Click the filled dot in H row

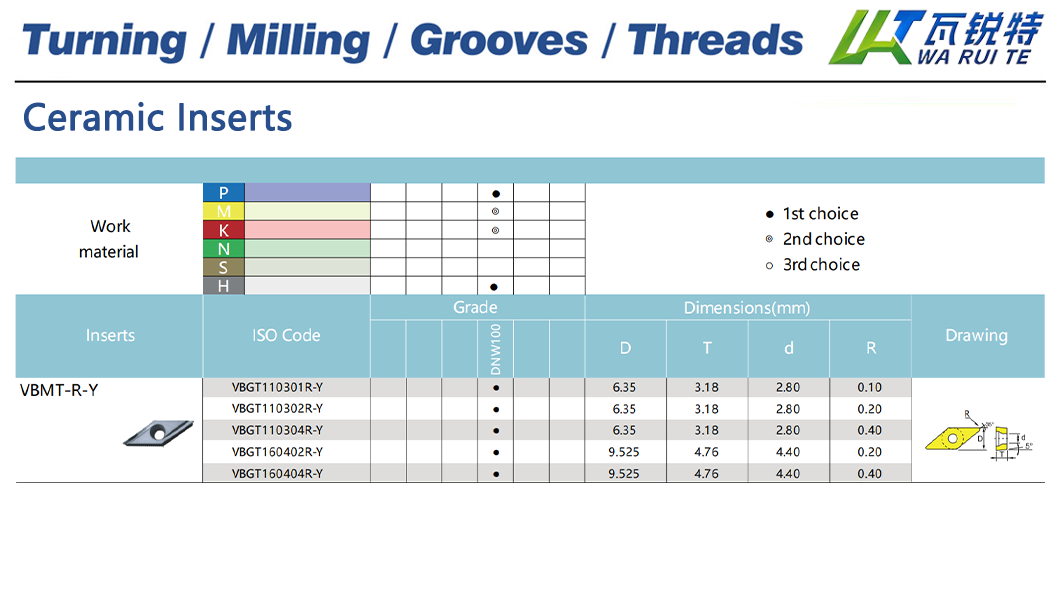tap(494, 287)
